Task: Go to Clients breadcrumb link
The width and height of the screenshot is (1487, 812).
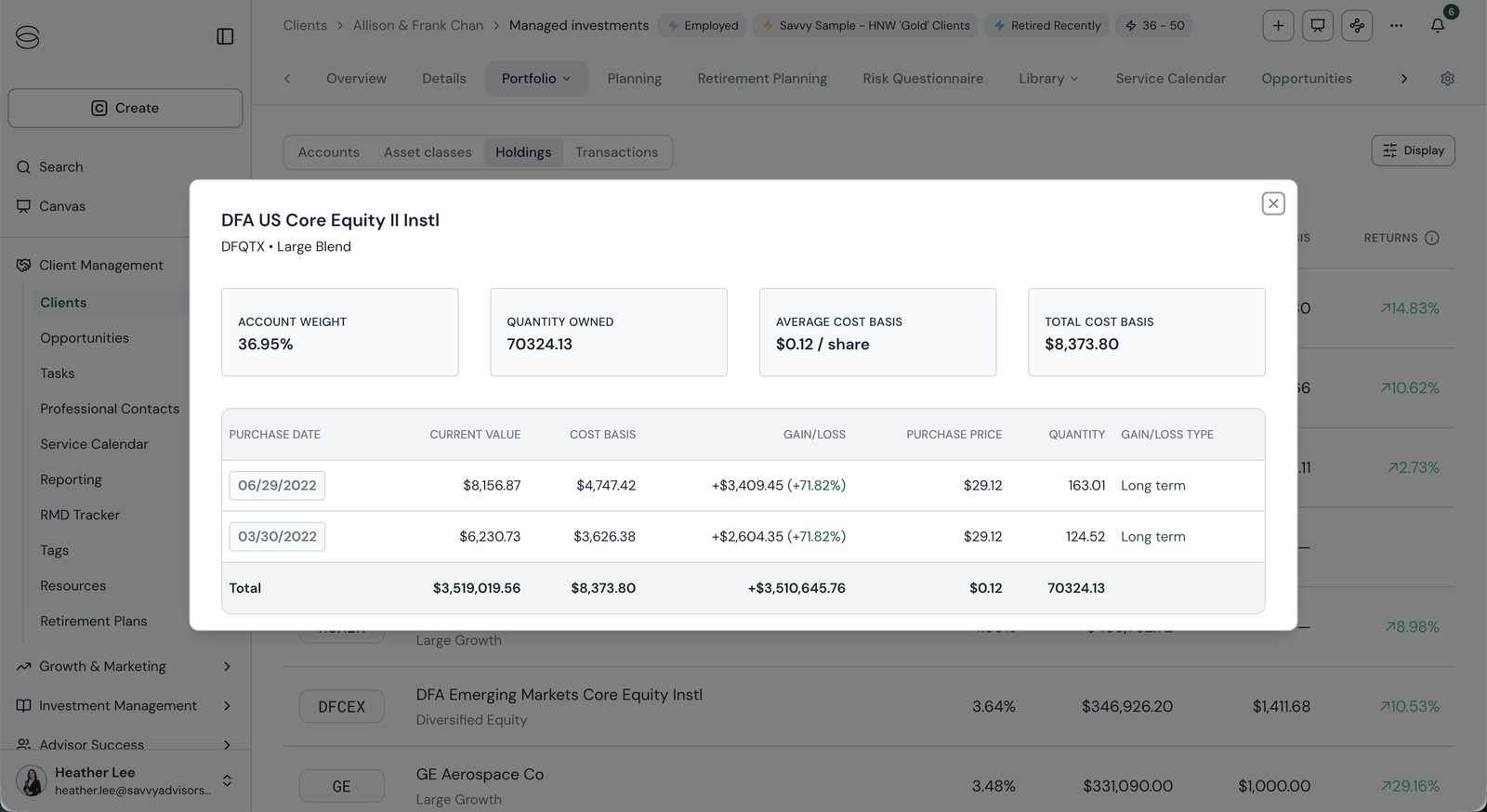Action: pyautogui.click(x=305, y=26)
